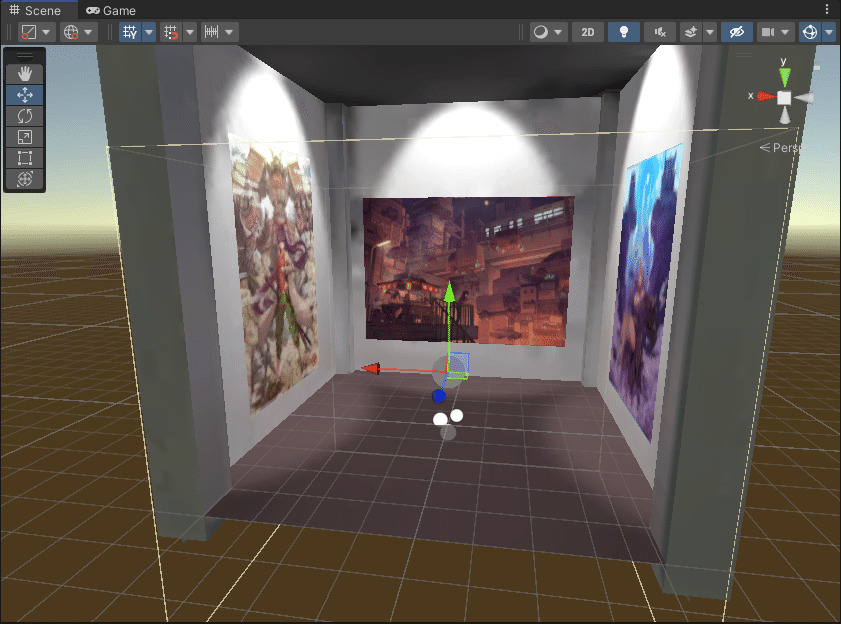The height and width of the screenshot is (624, 841).
Task: Click the center cube of orientation gizmo
Action: point(784,98)
